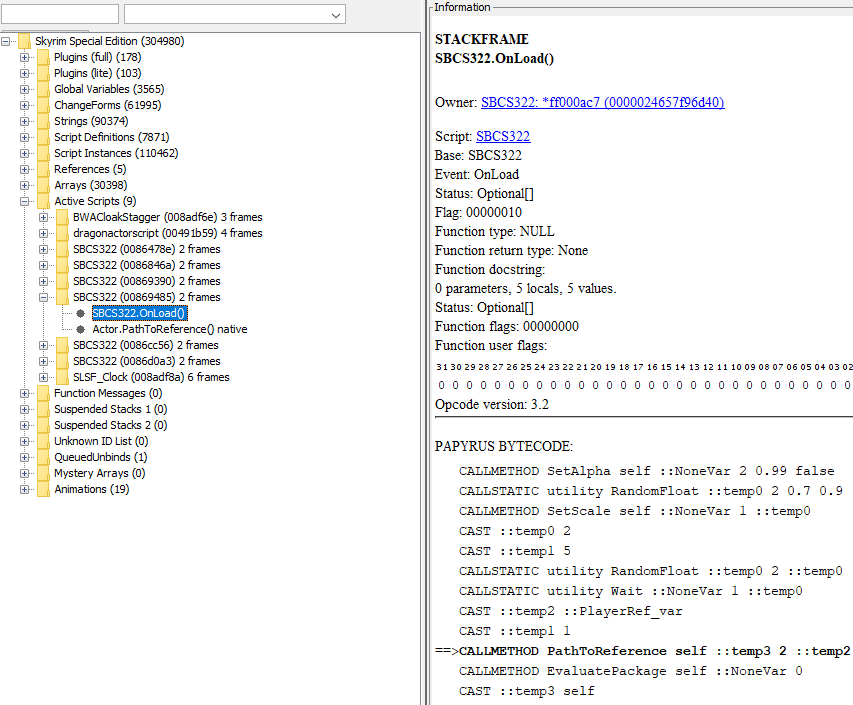Click the Opcode version: 3.2 text

tap(492, 405)
